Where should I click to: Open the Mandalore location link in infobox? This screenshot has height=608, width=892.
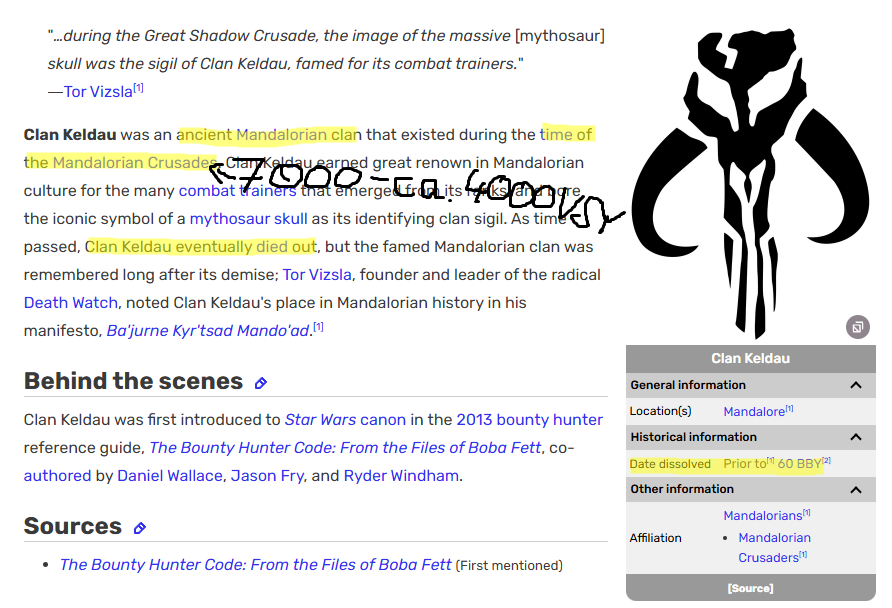pos(754,412)
